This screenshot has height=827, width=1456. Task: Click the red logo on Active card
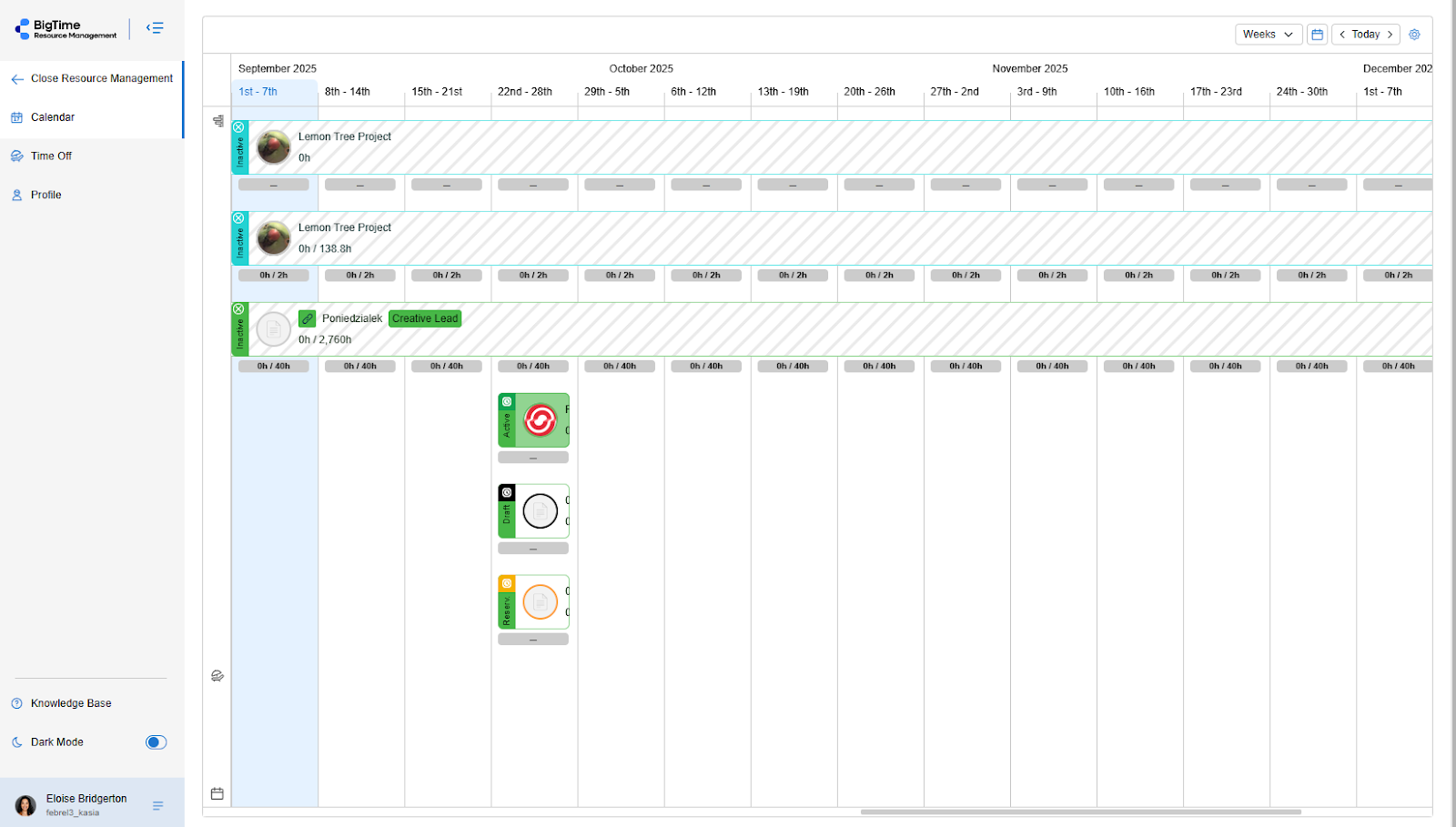tap(540, 420)
